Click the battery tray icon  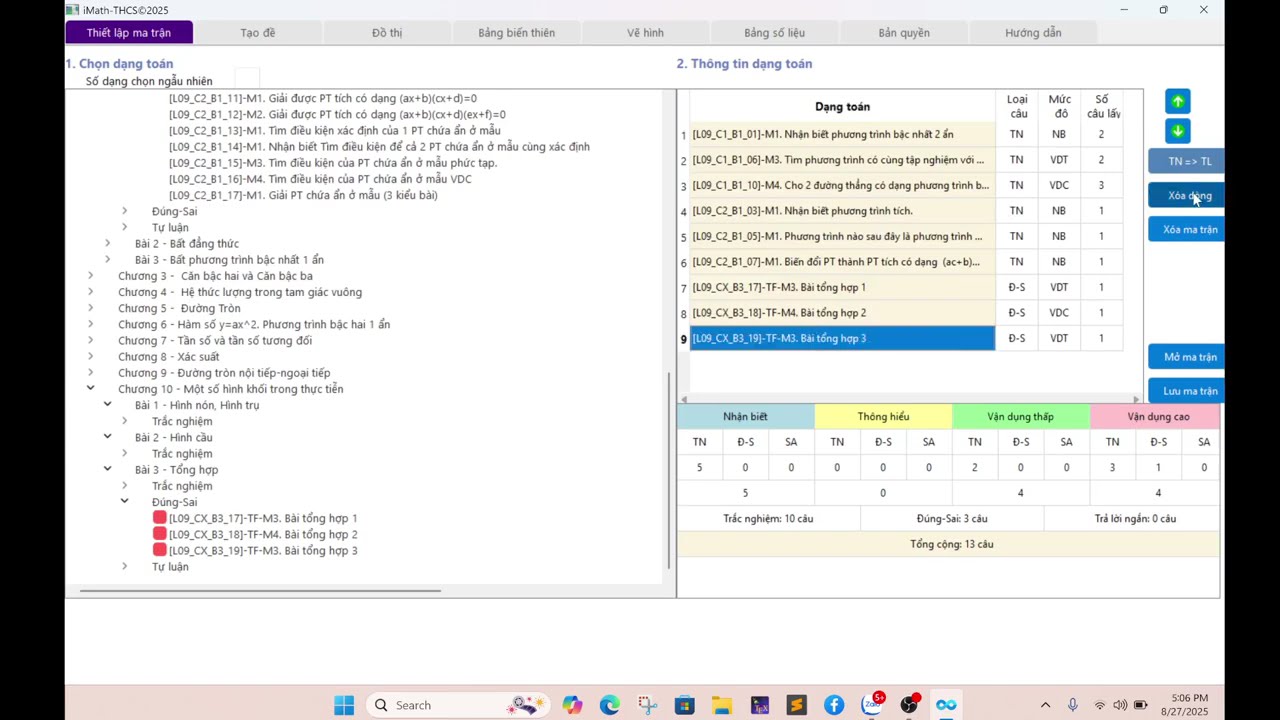coord(1140,705)
